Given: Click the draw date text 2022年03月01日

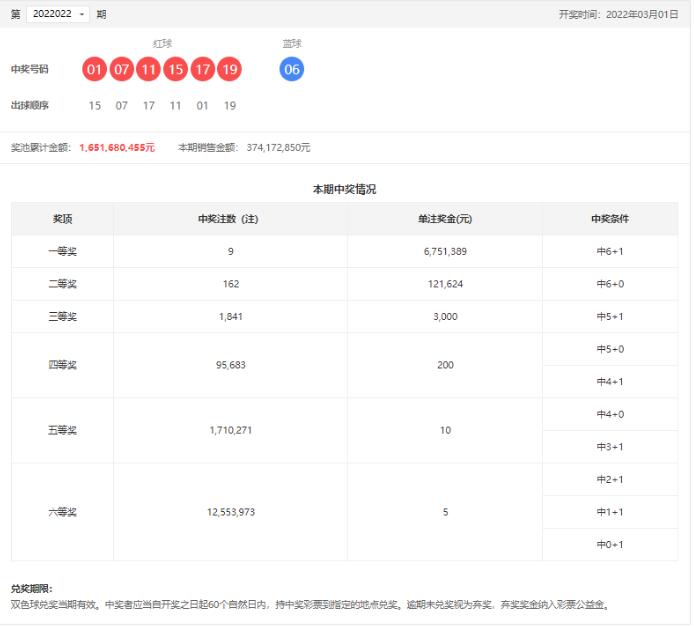Looking at the screenshot, I should point(642,15).
